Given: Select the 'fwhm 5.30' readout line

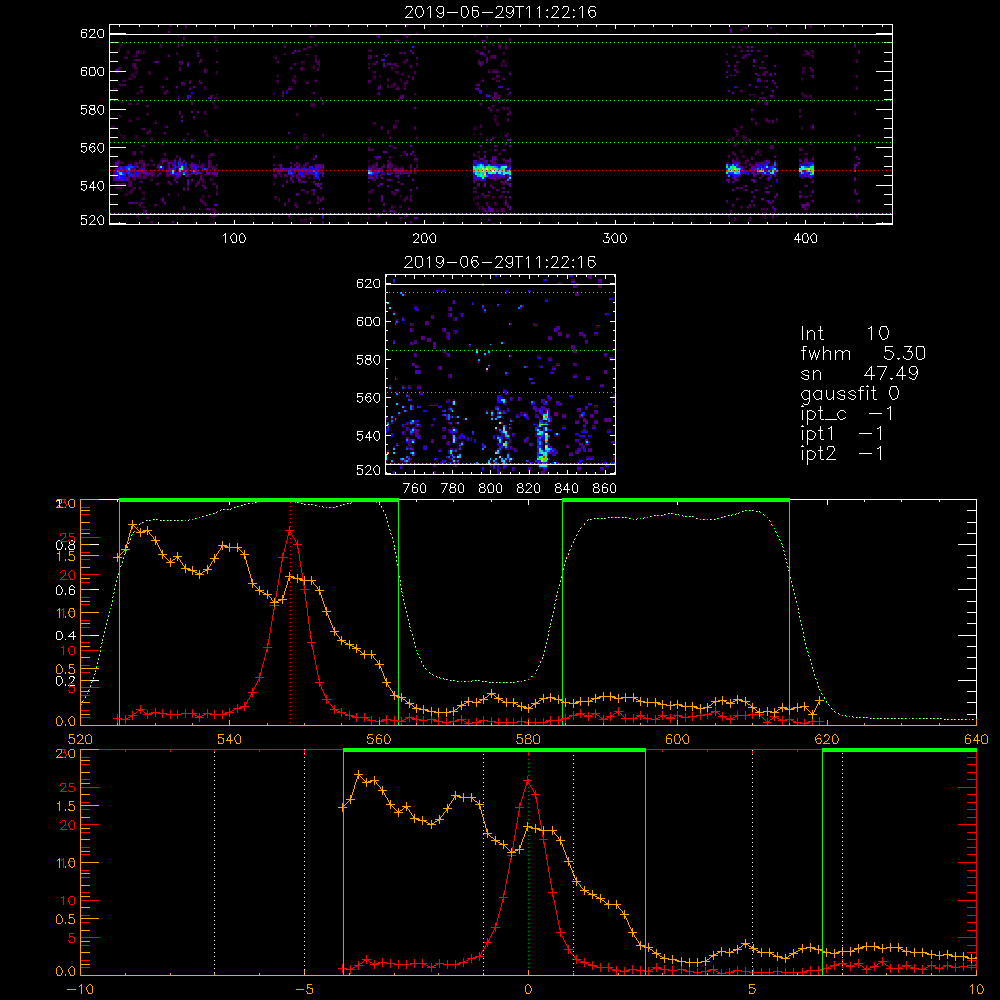Looking at the screenshot, I should click(862, 353).
